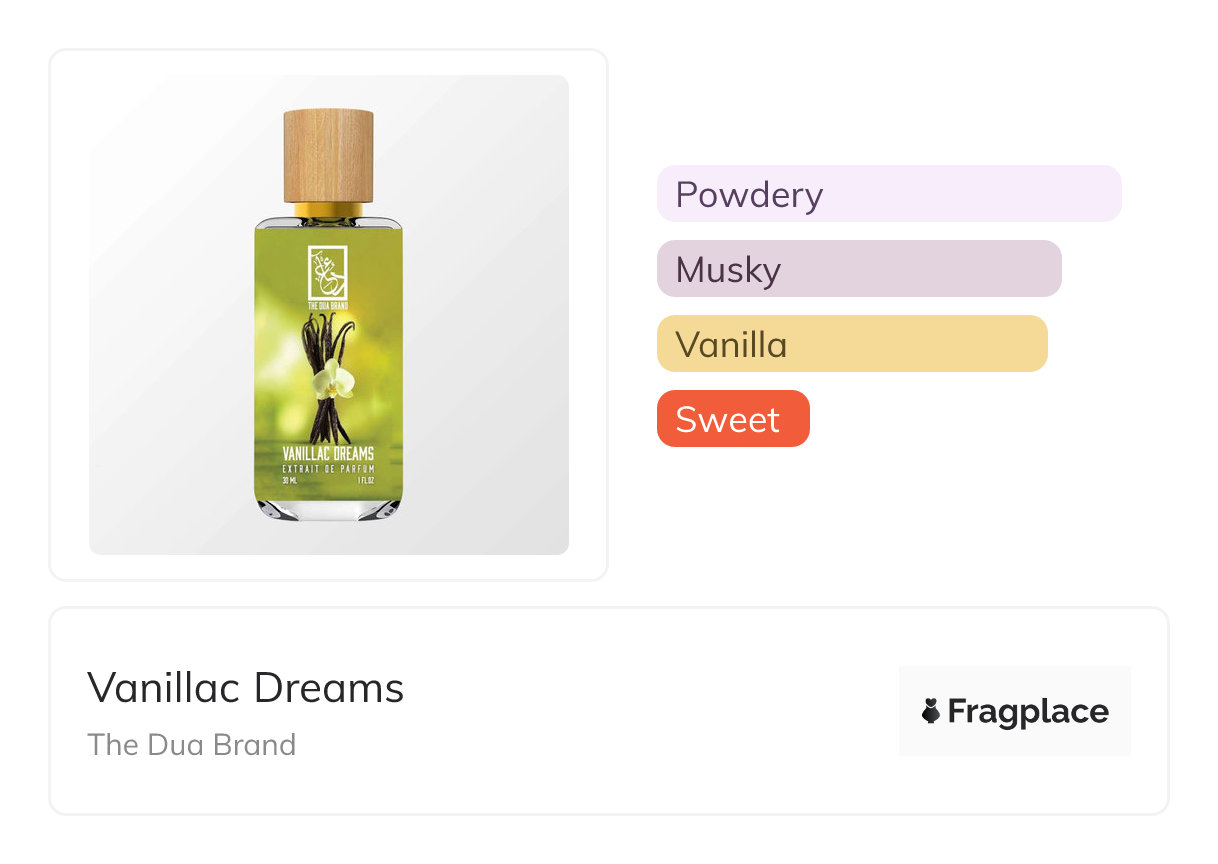Open The Dua Brand link below the title
Image resolution: width=1218 pixels, height=864 pixels.
click(x=192, y=745)
